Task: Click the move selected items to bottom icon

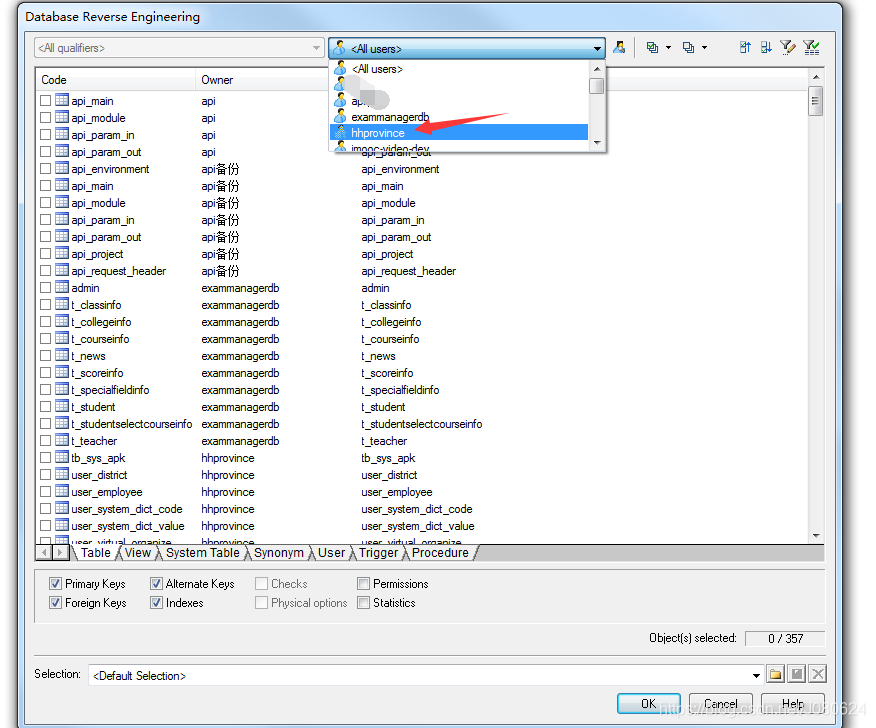Action: [x=766, y=47]
